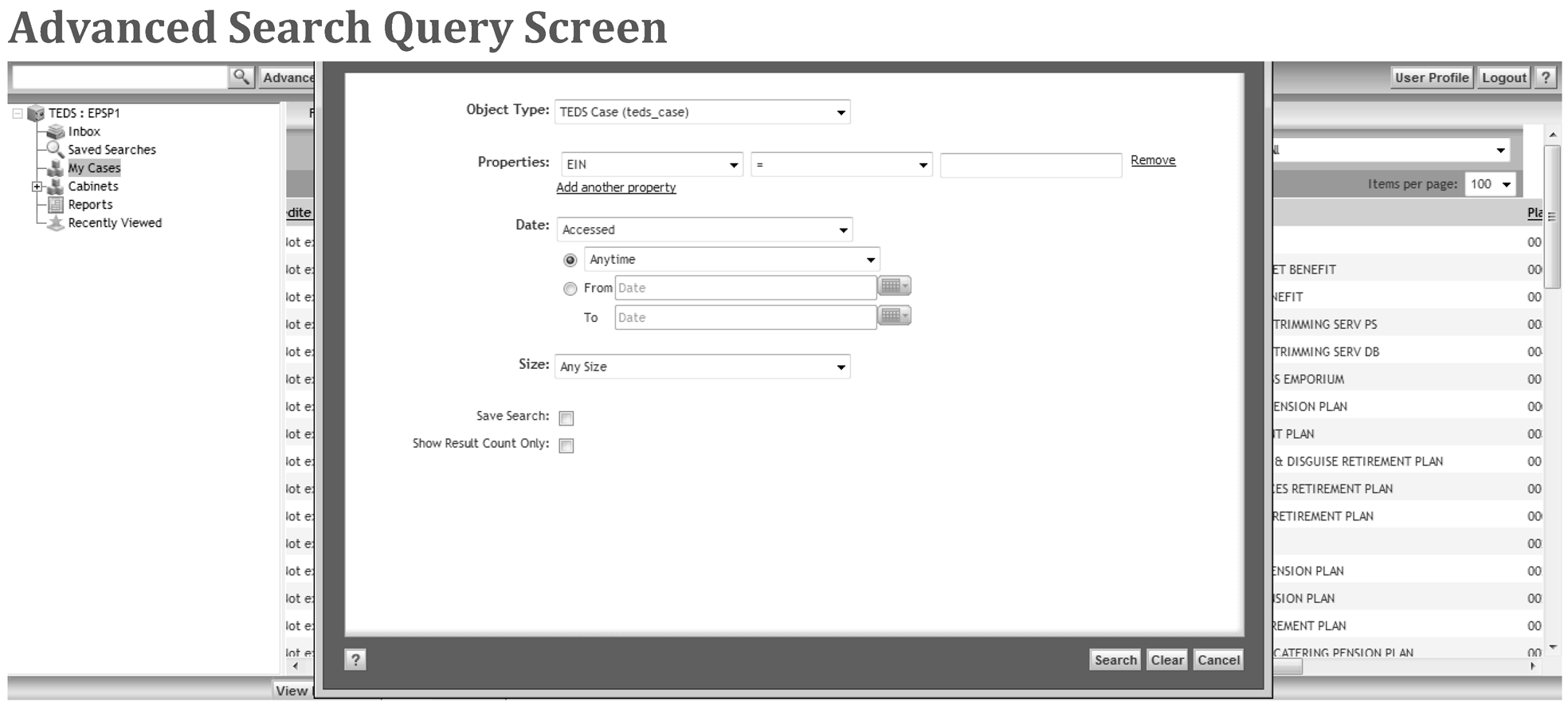Open the From date calendar picker
The width and height of the screenshot is (1568, 706).
[893, 286]
